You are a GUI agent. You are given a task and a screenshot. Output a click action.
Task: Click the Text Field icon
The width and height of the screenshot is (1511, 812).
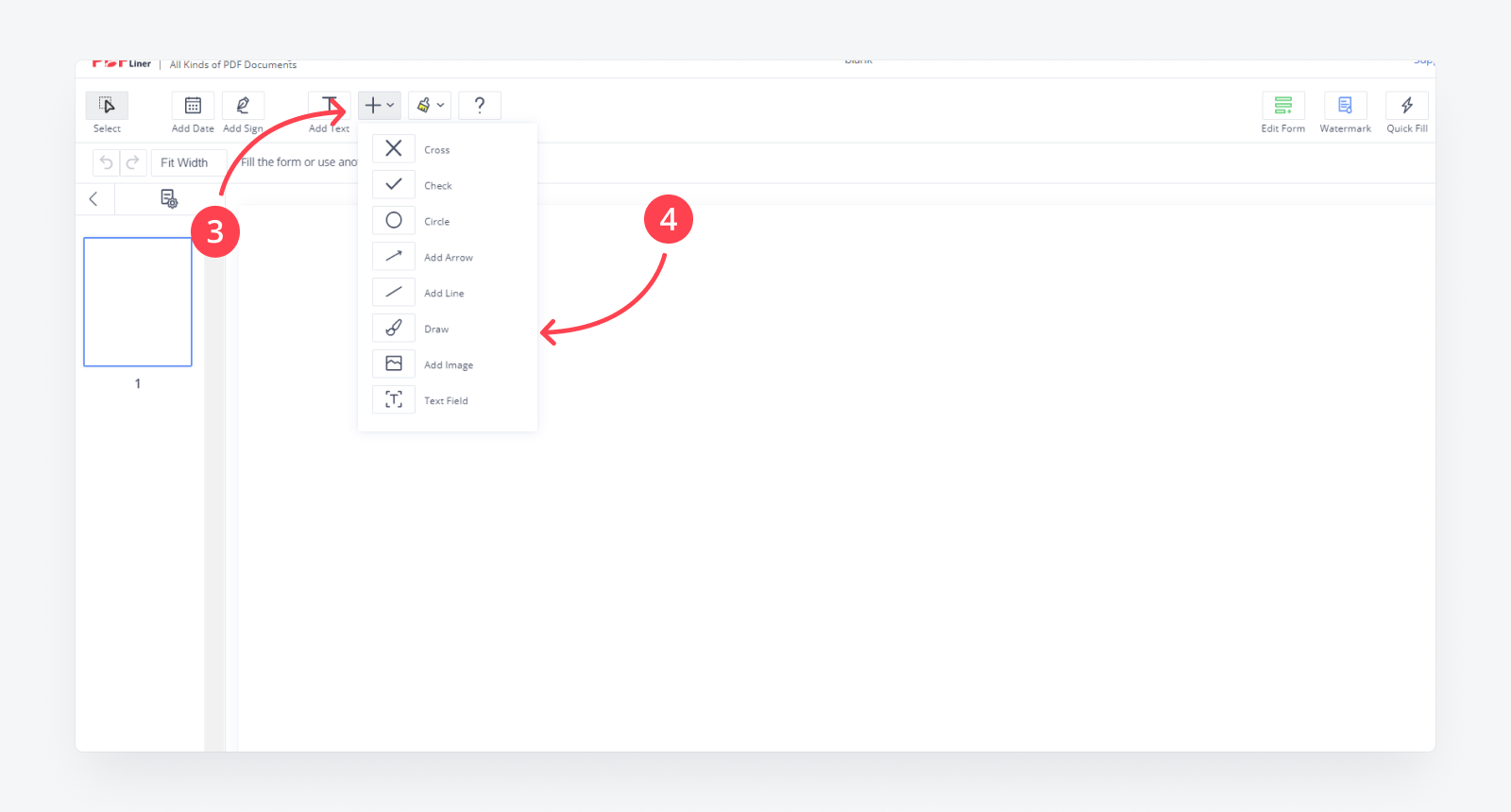[x=394, y=399]
